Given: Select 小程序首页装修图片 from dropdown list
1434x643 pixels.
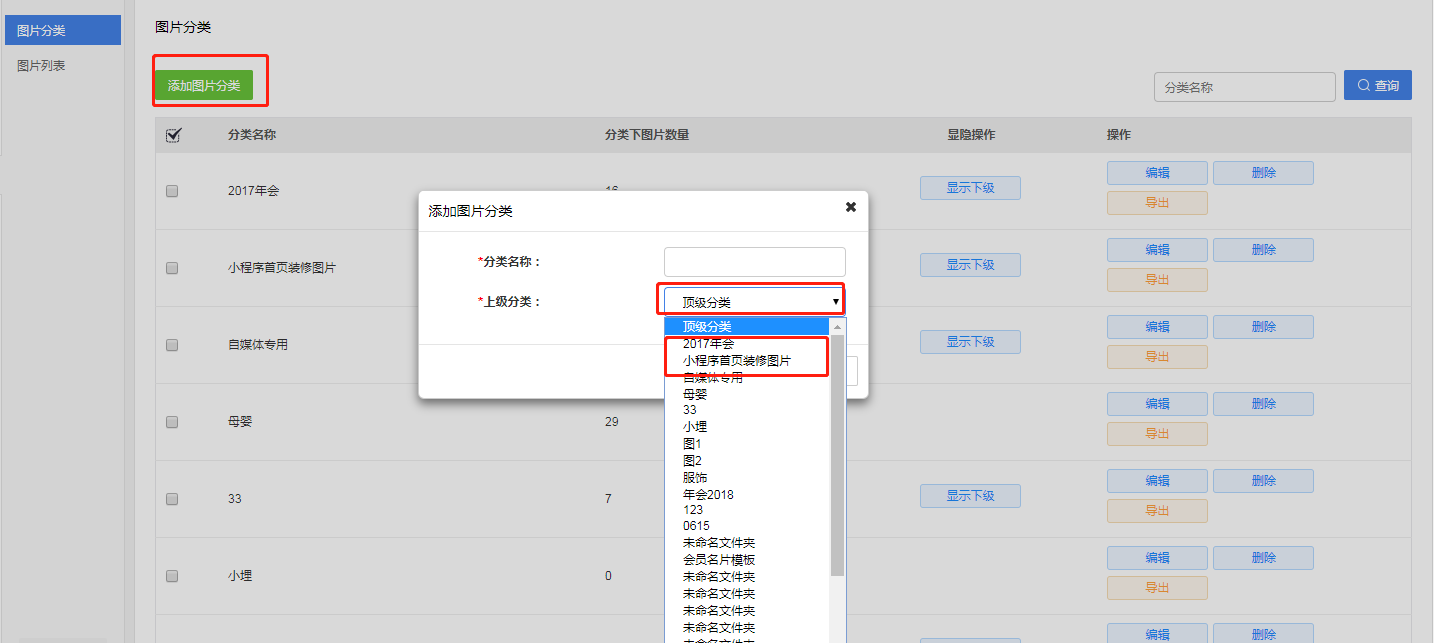Looking at the screenshot, I should pyautogui.click(x=736, y=360).
